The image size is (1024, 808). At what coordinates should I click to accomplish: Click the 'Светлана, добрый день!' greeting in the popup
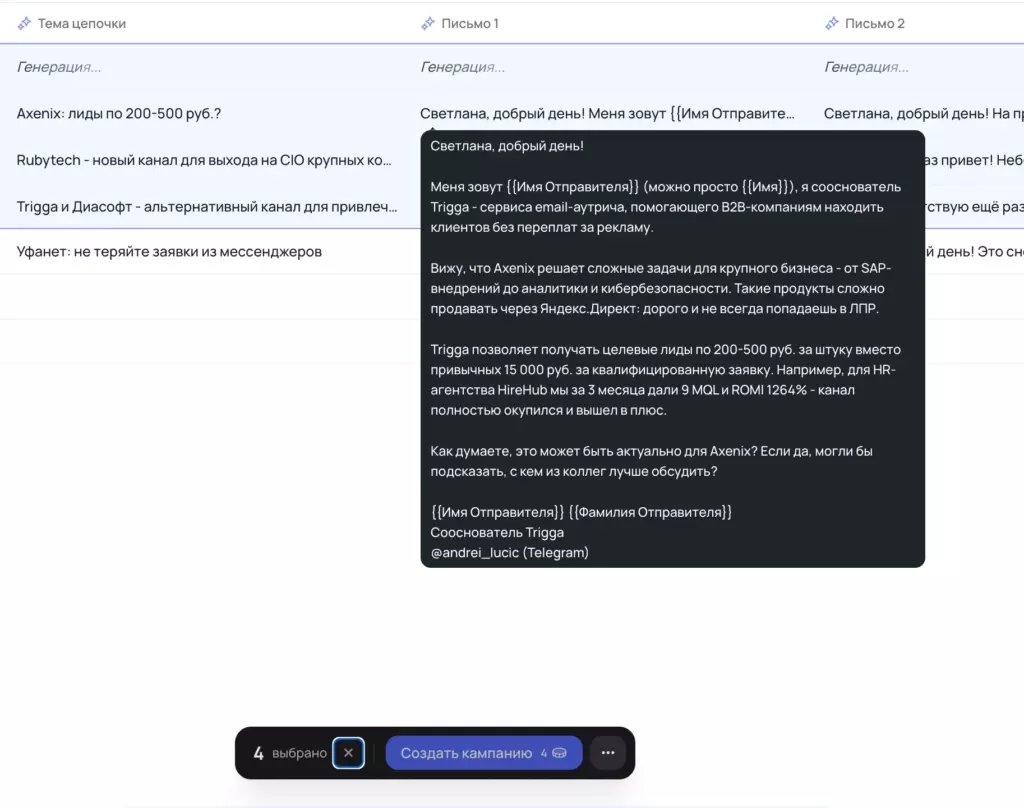[x=507, y=146]
